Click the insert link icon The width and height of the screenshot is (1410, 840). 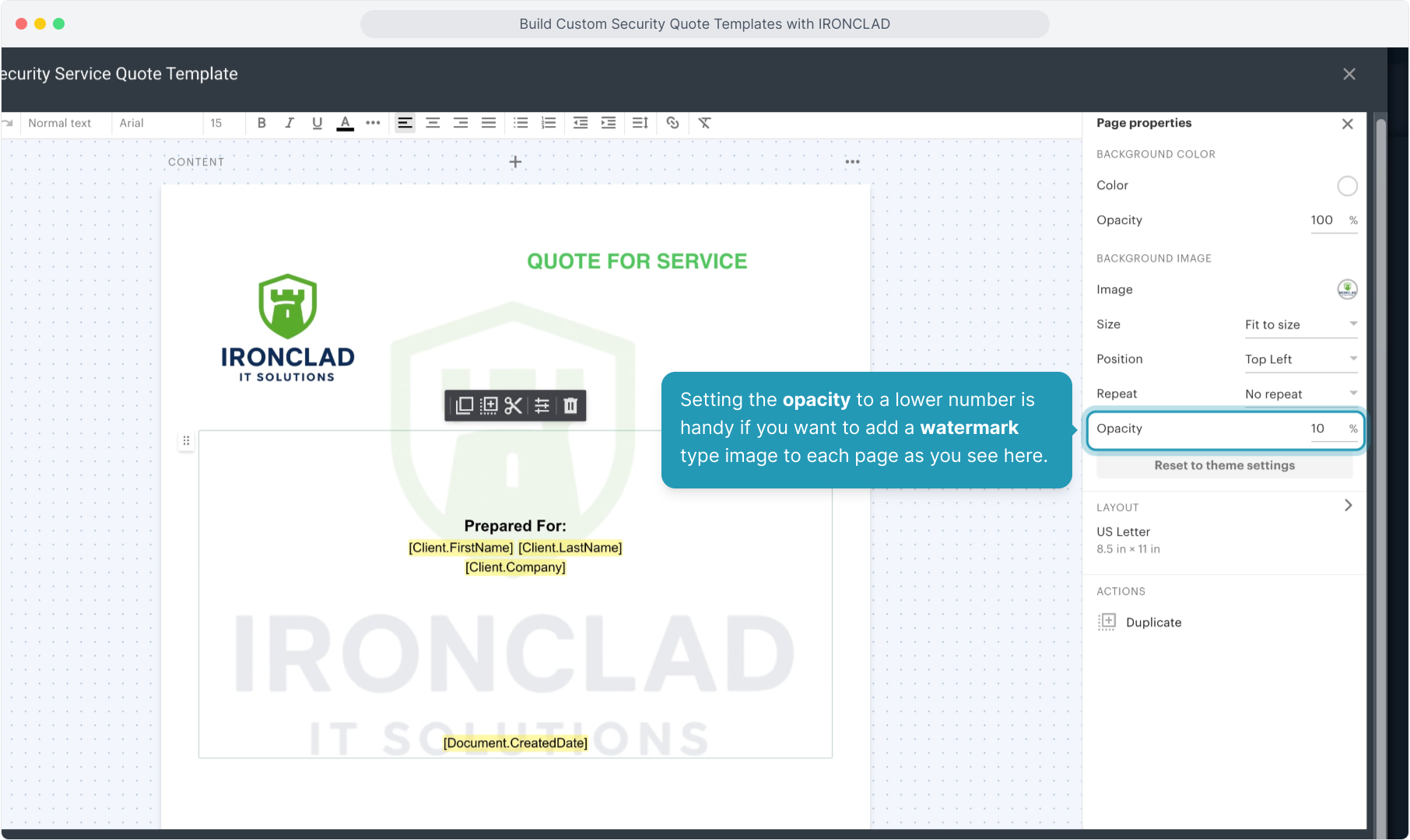[x=673, y=123]
